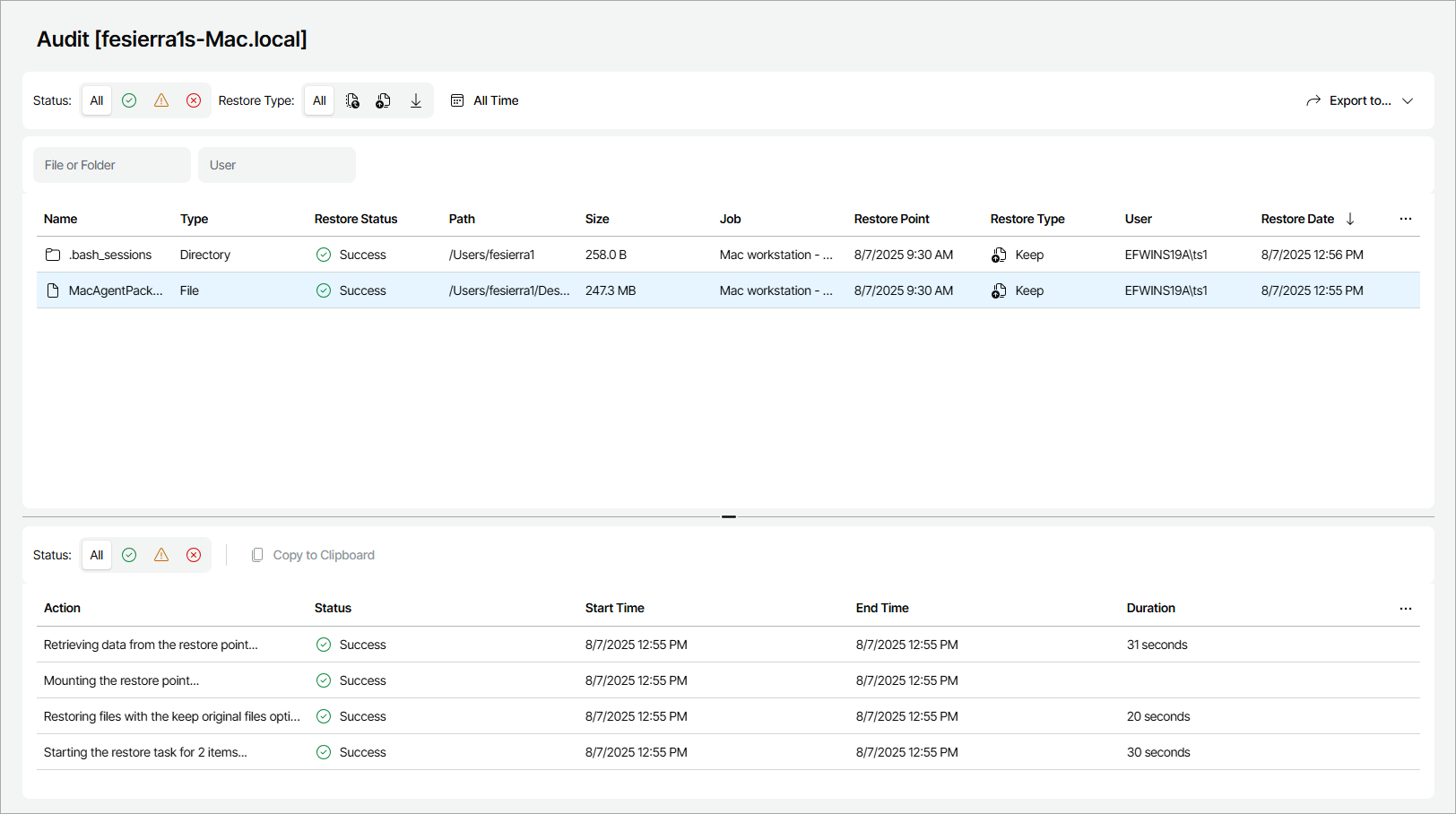1456x814 pixels.
Task: Filter top status by Warning icon
Action: coord(161,100)
